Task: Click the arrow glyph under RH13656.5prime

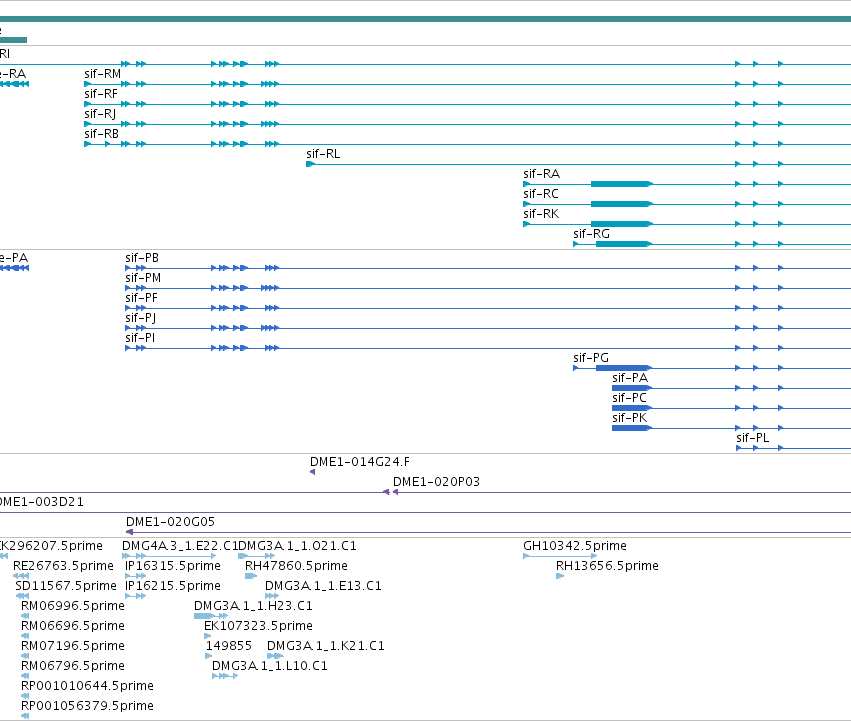Action: point(560,576)
